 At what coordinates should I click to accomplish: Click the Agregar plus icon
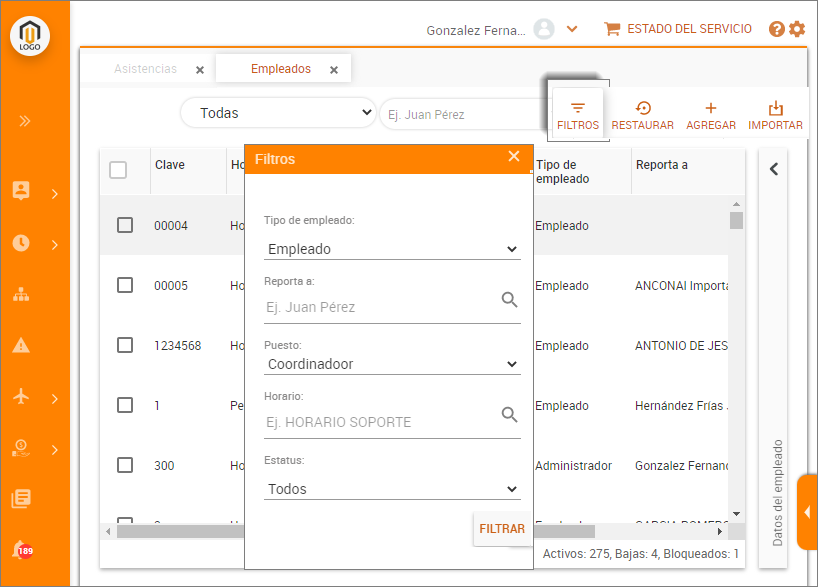pos(711,109)
